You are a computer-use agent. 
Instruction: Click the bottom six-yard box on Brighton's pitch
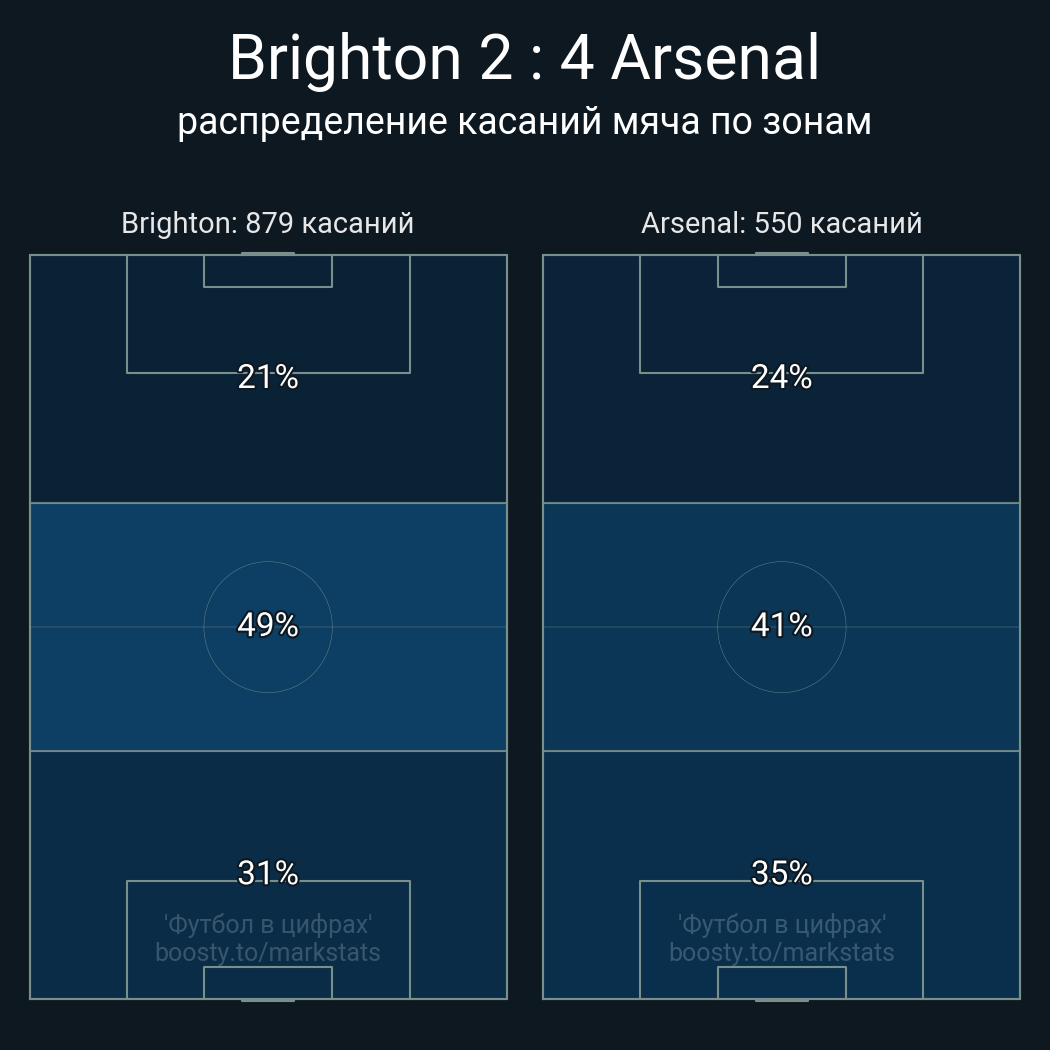[x=268, y=982]
